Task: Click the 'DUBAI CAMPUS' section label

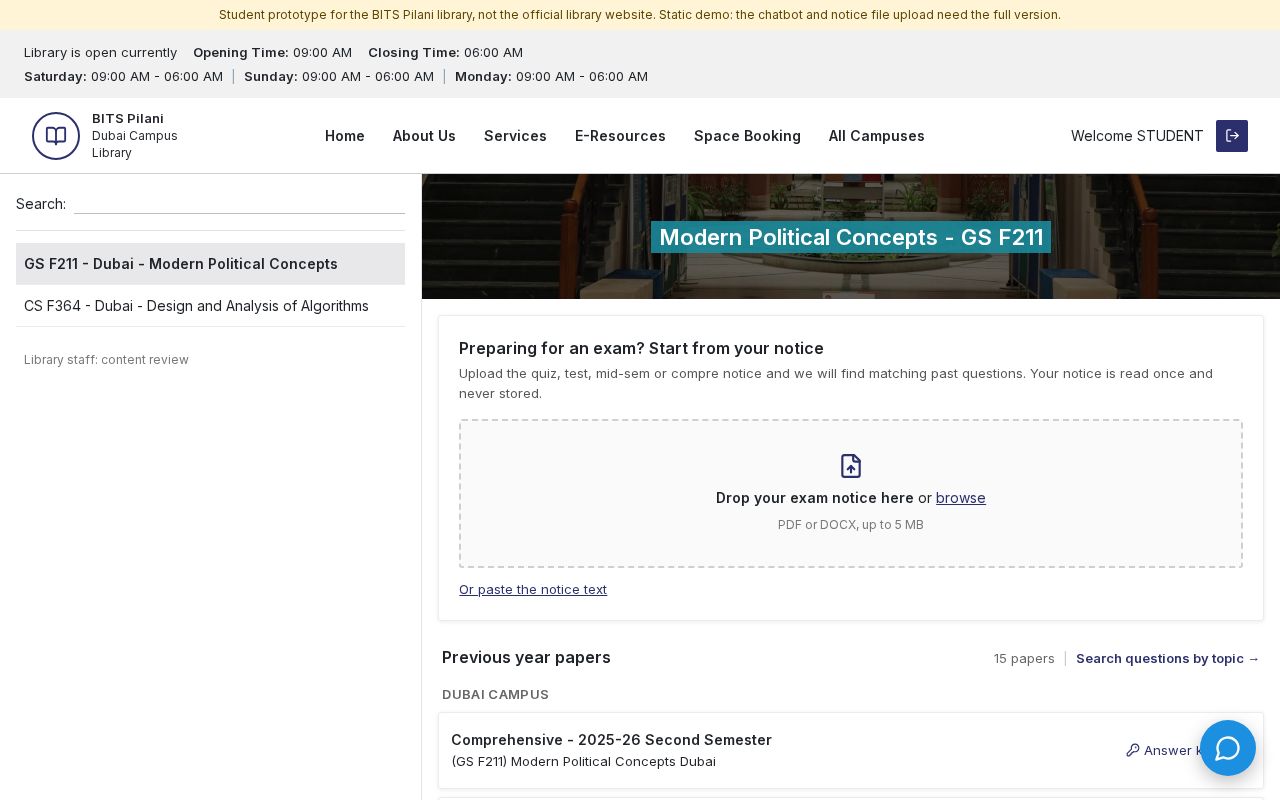Action: coord(495,694)
